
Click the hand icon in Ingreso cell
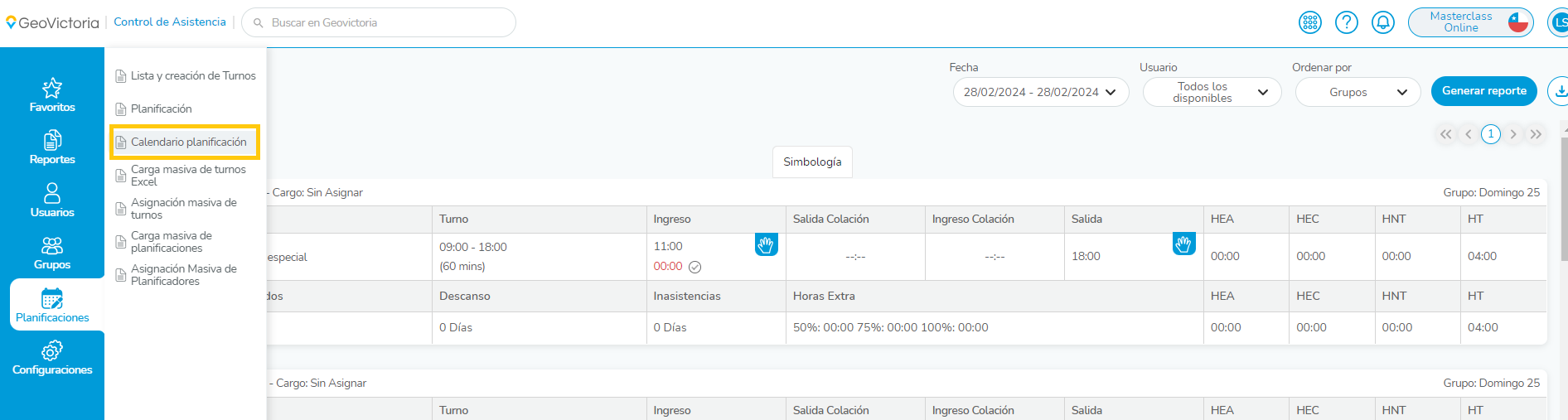766,244
